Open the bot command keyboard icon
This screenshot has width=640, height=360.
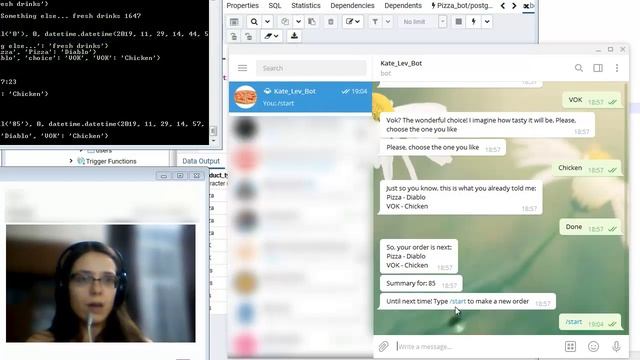coord(570,347)
